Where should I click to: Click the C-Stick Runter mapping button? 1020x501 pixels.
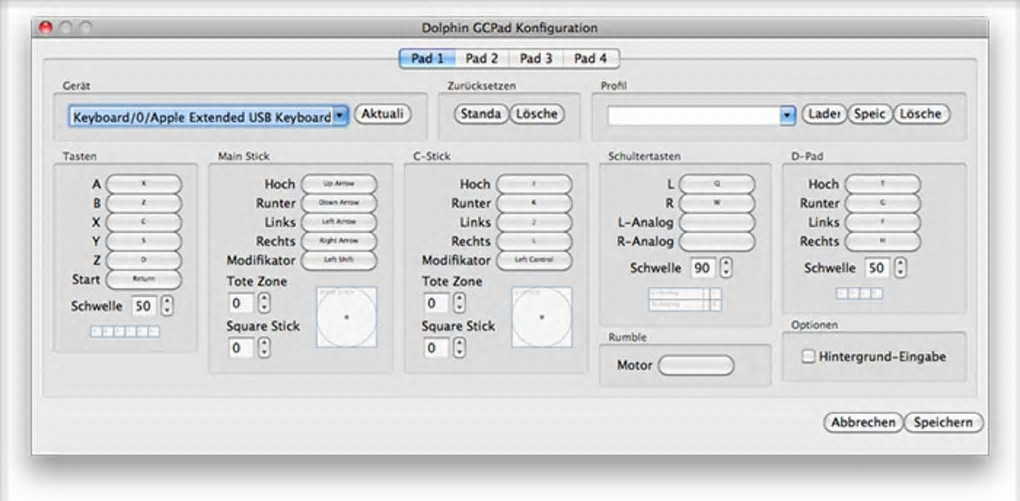534,203
